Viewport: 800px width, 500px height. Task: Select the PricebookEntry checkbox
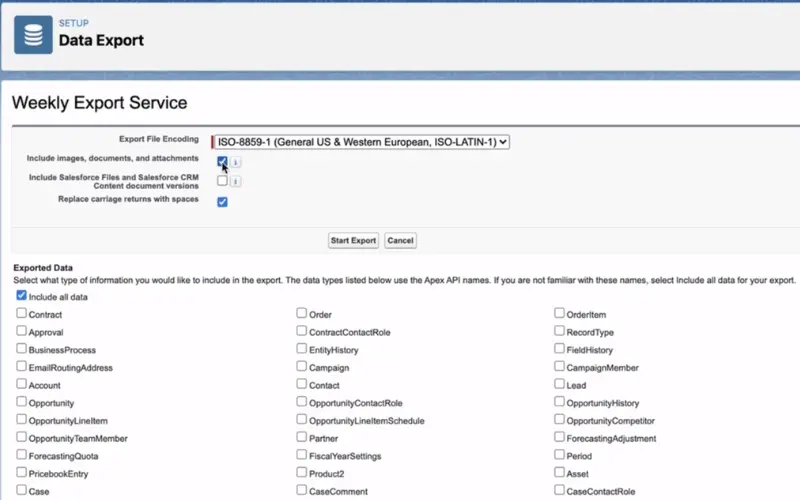pyautogui.click(x=21, y=472)
